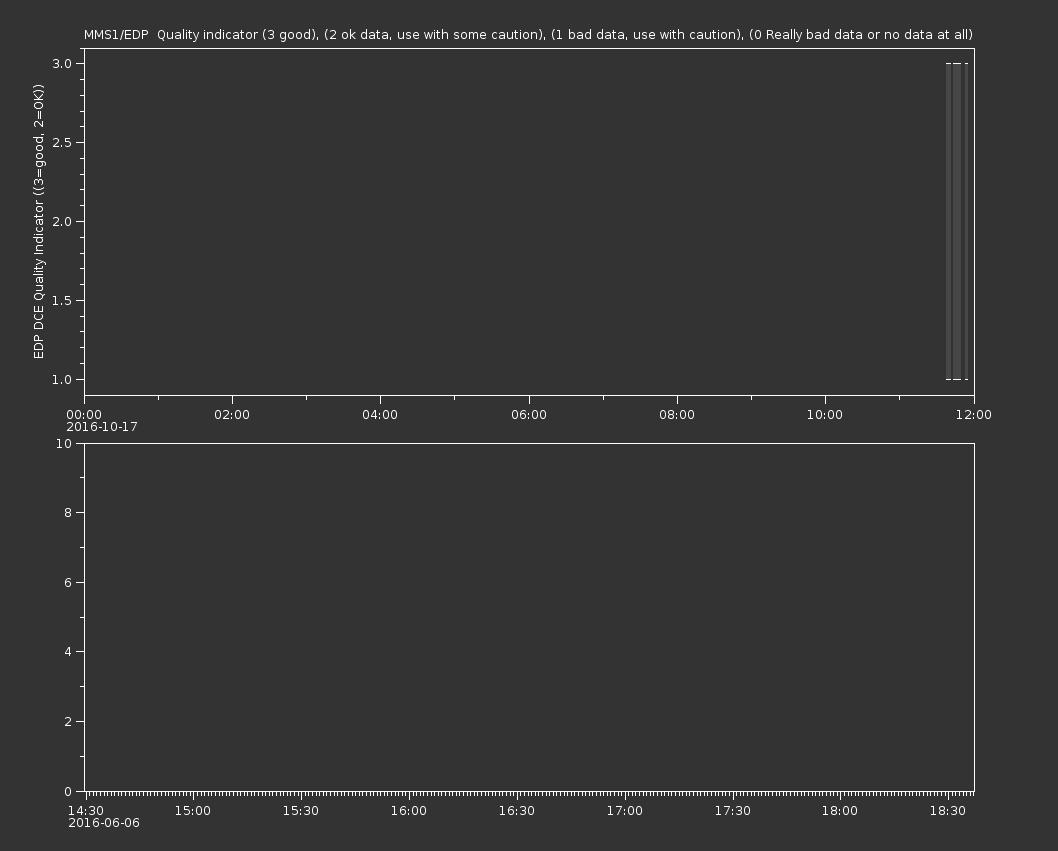Click the 17:00 time label
Viewport: 1058px width, 851px height.
625,811
